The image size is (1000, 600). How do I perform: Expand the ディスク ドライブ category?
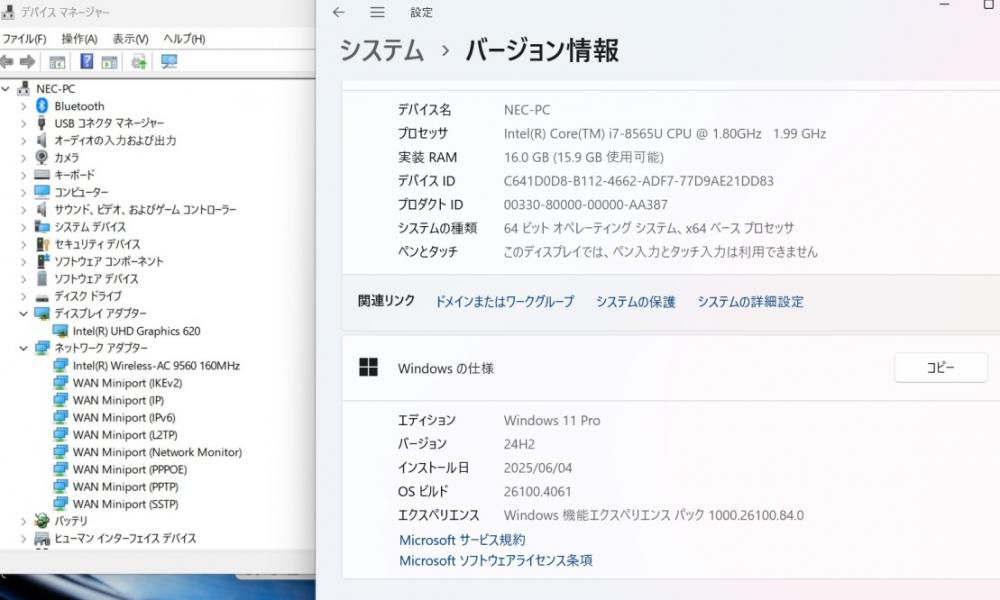(x=24, y=296)
